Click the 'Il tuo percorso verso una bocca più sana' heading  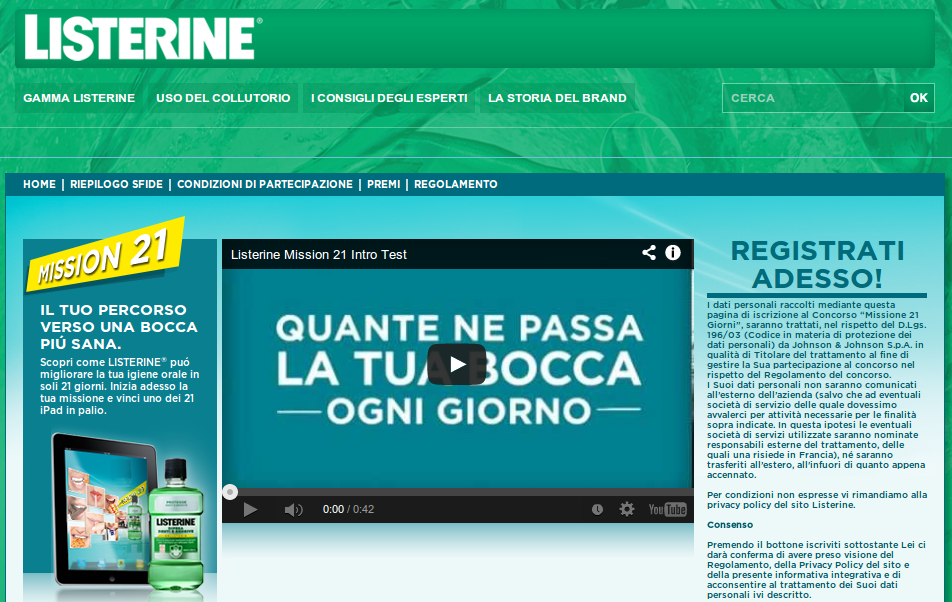click(x=119, y=326)
